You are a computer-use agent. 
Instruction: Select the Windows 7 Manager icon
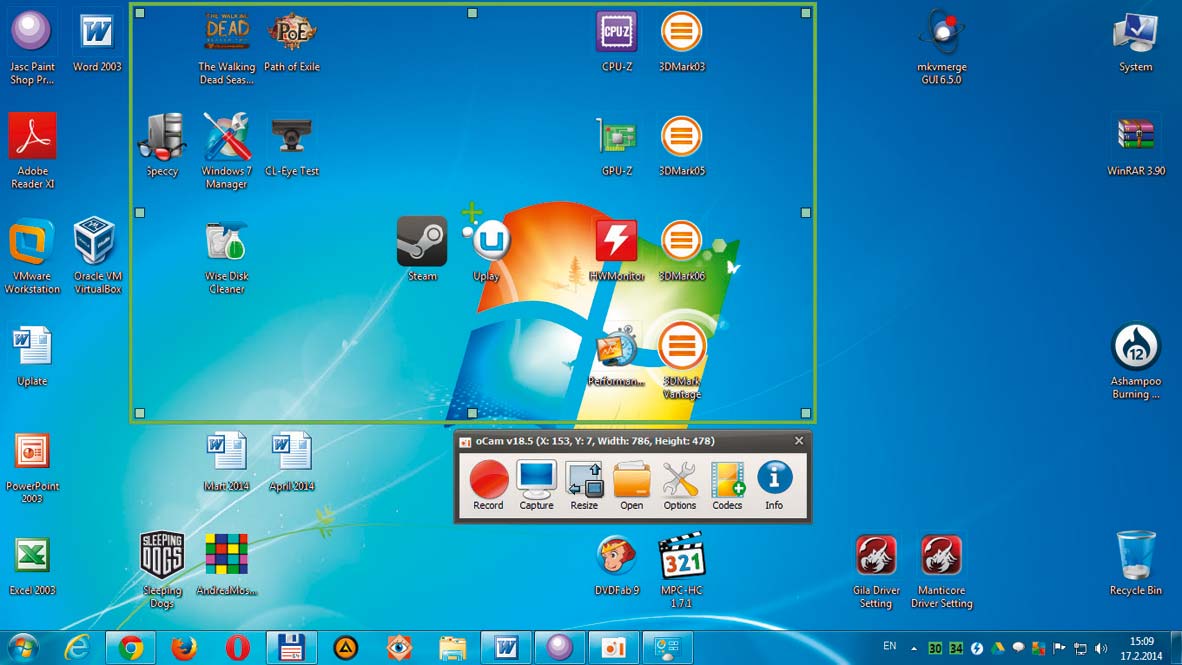pos(227,151)
